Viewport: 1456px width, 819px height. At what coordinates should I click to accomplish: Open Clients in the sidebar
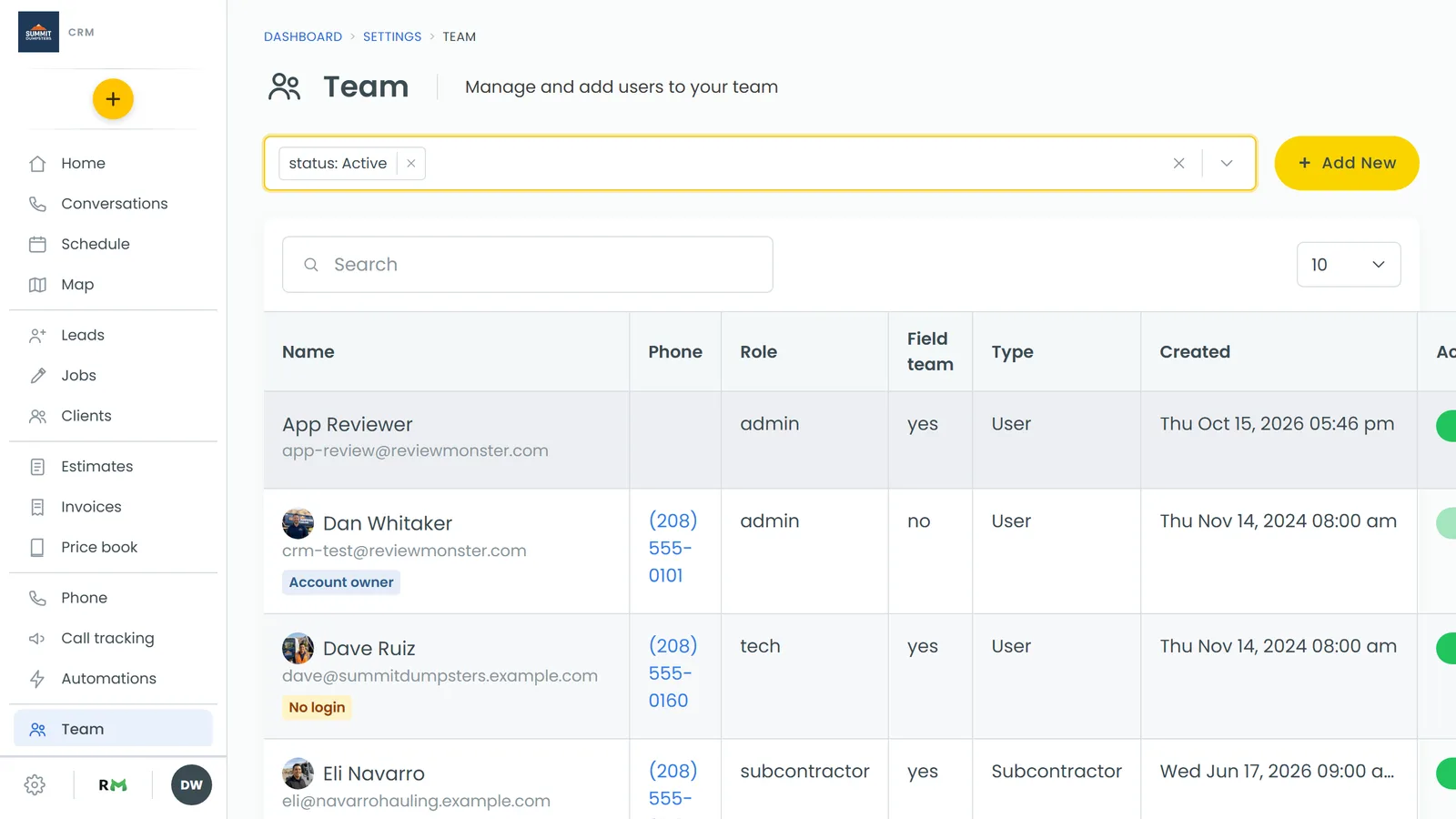tap(113, 416)
